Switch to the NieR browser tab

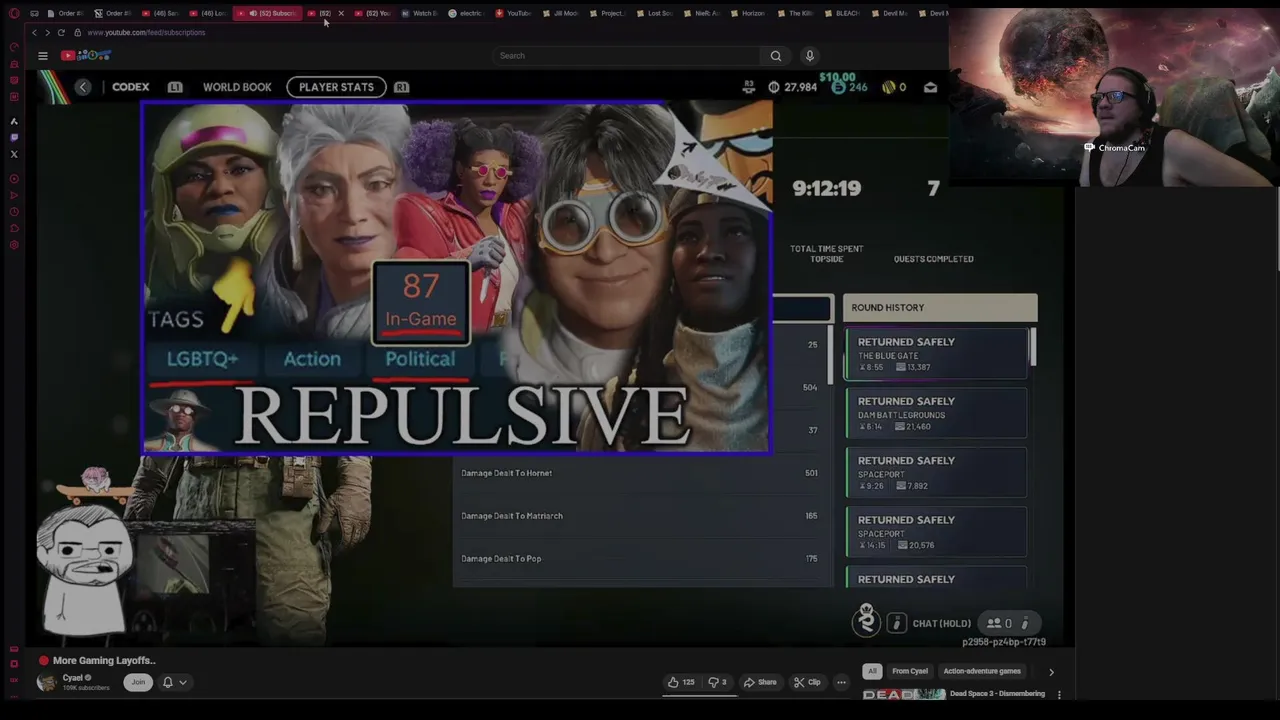pos(703,13)
